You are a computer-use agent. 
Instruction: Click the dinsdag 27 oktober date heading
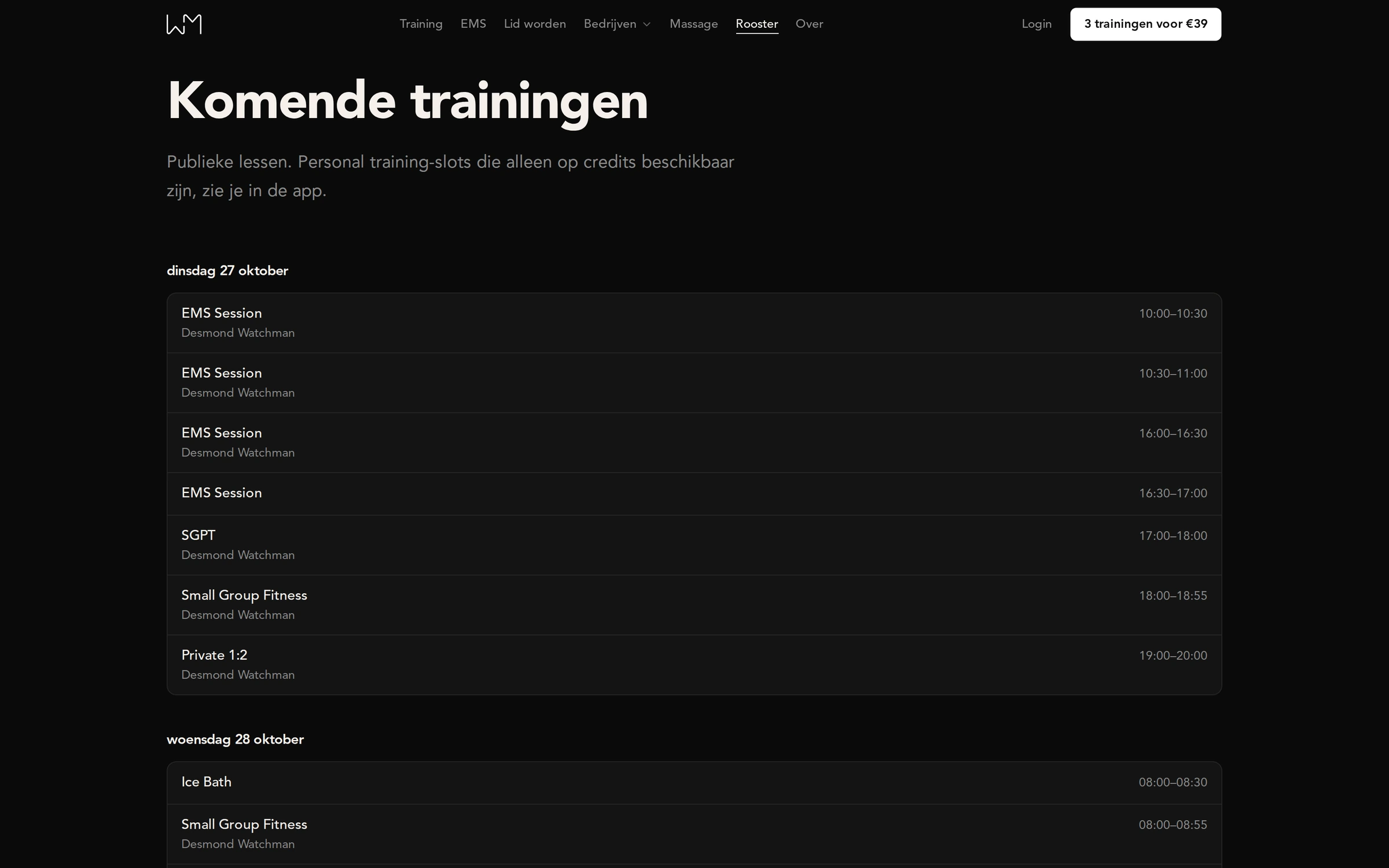(227, 270)
